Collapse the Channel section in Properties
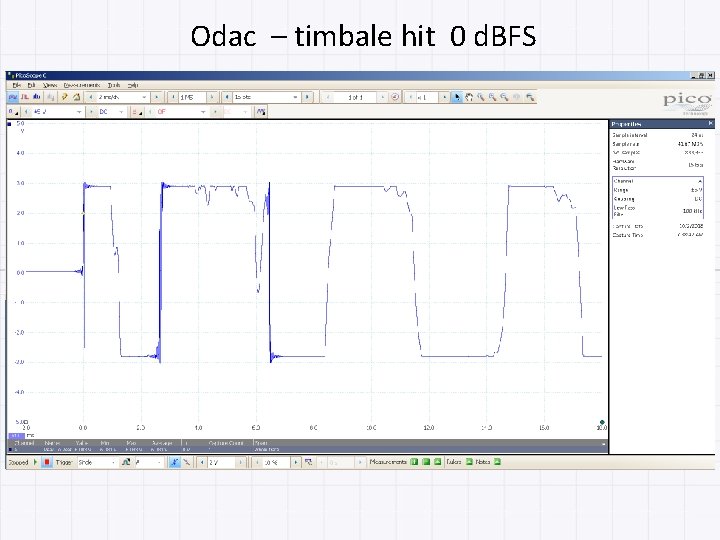Viewport: 720px width, 540px height. tap(700, 181)
